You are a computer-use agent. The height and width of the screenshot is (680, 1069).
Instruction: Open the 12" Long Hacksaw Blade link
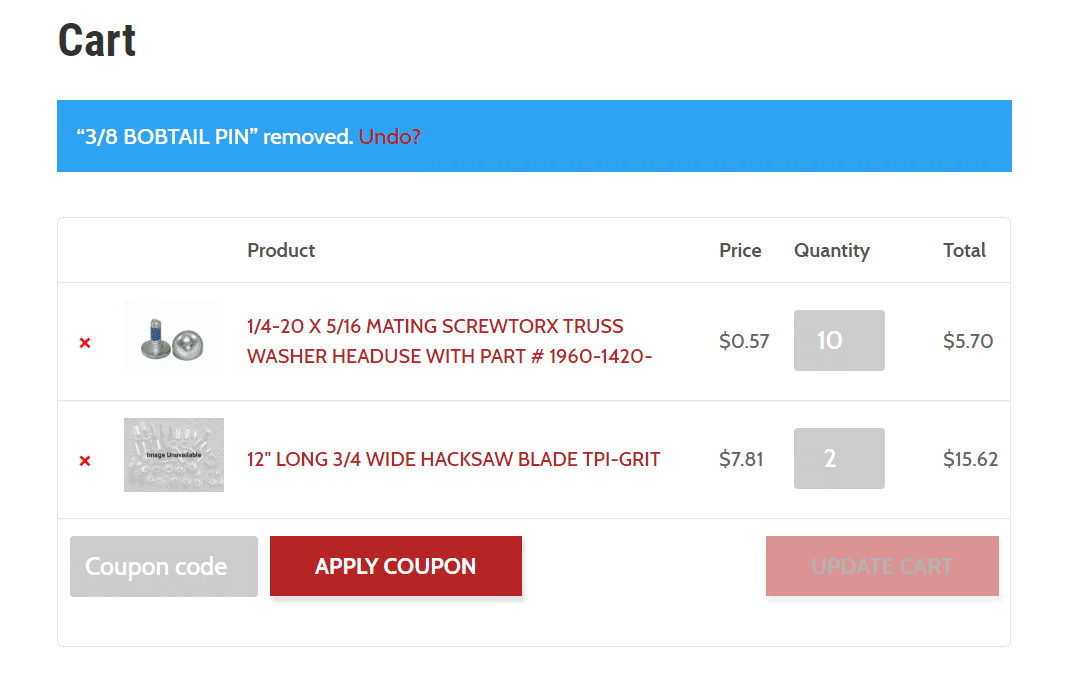pos(453,459)
